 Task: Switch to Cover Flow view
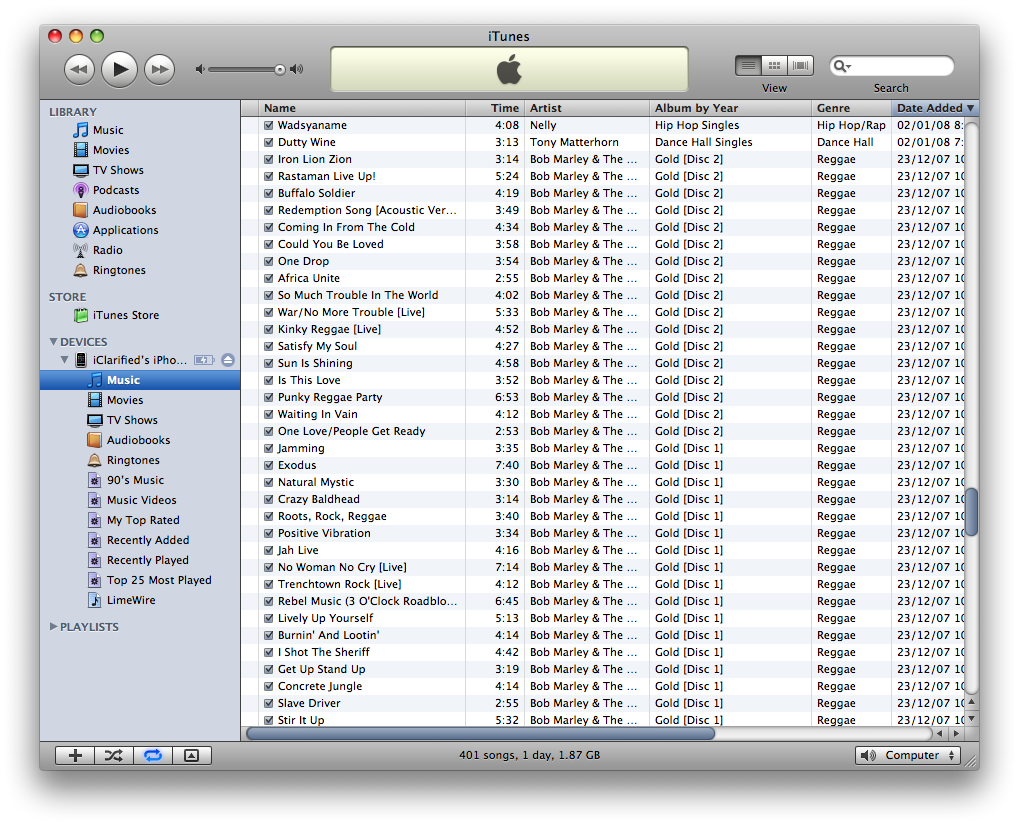pyautogui.click(x=801, y=66)
